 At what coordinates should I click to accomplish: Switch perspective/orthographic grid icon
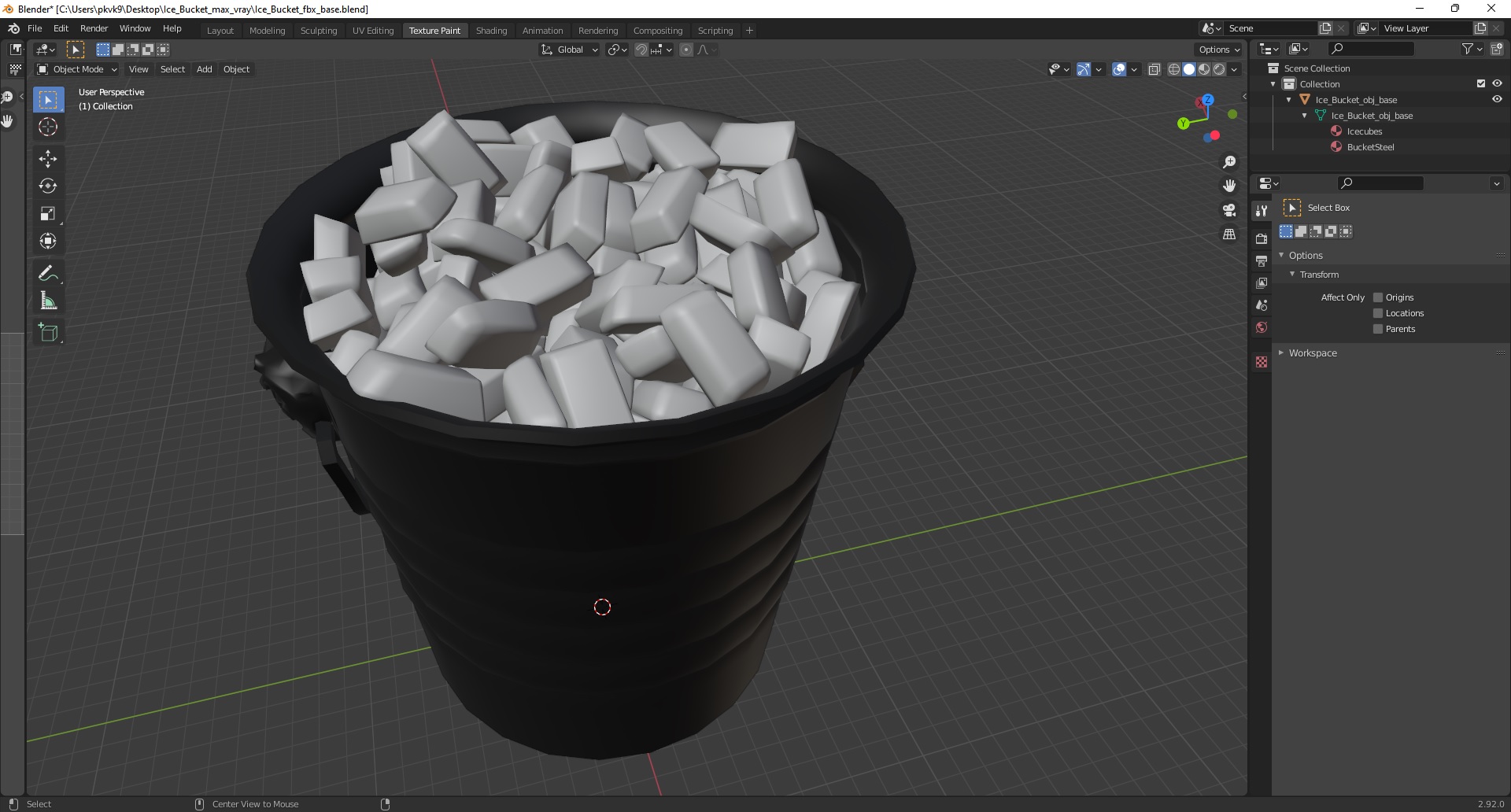[x=1229, y=234]
